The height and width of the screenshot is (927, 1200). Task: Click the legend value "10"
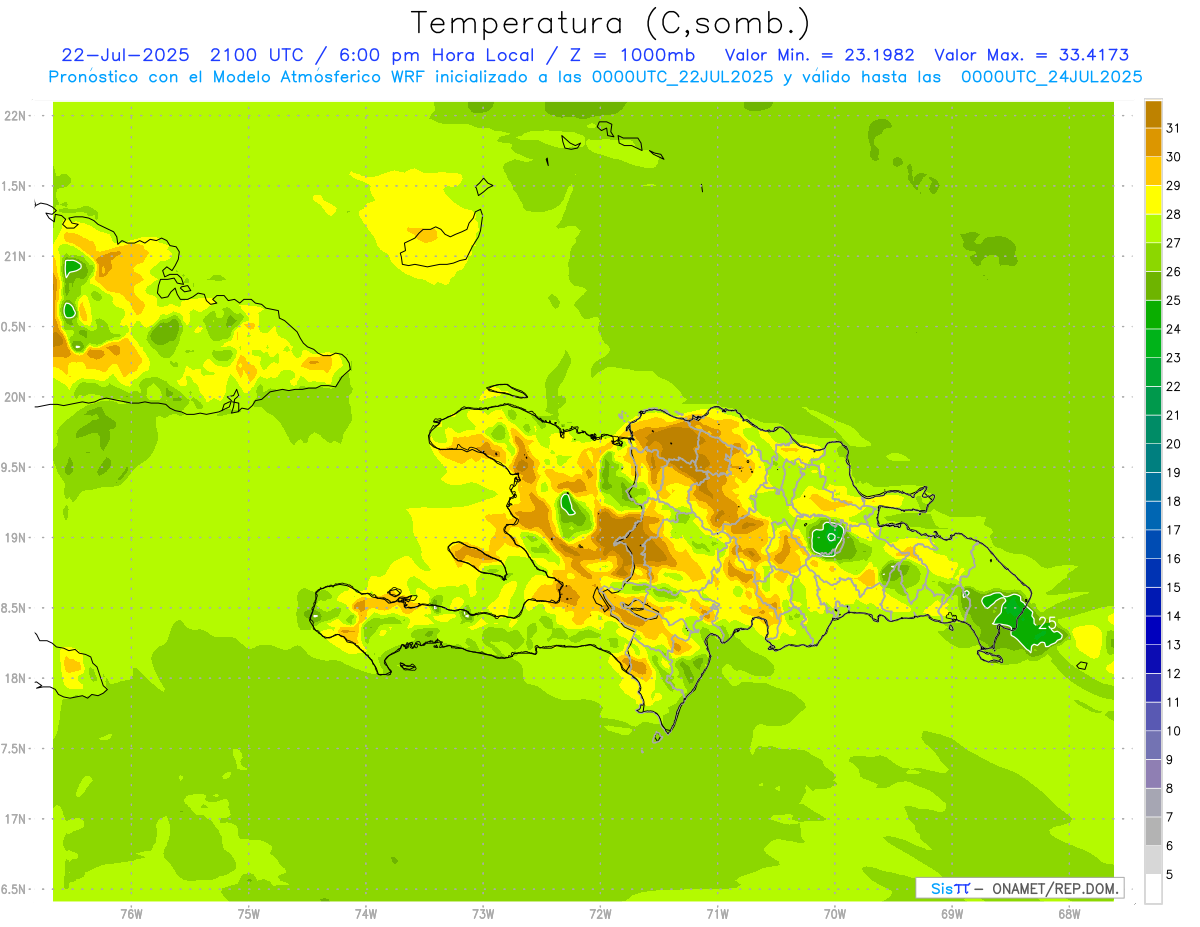pyautogui.click(x=1174, y=731)
